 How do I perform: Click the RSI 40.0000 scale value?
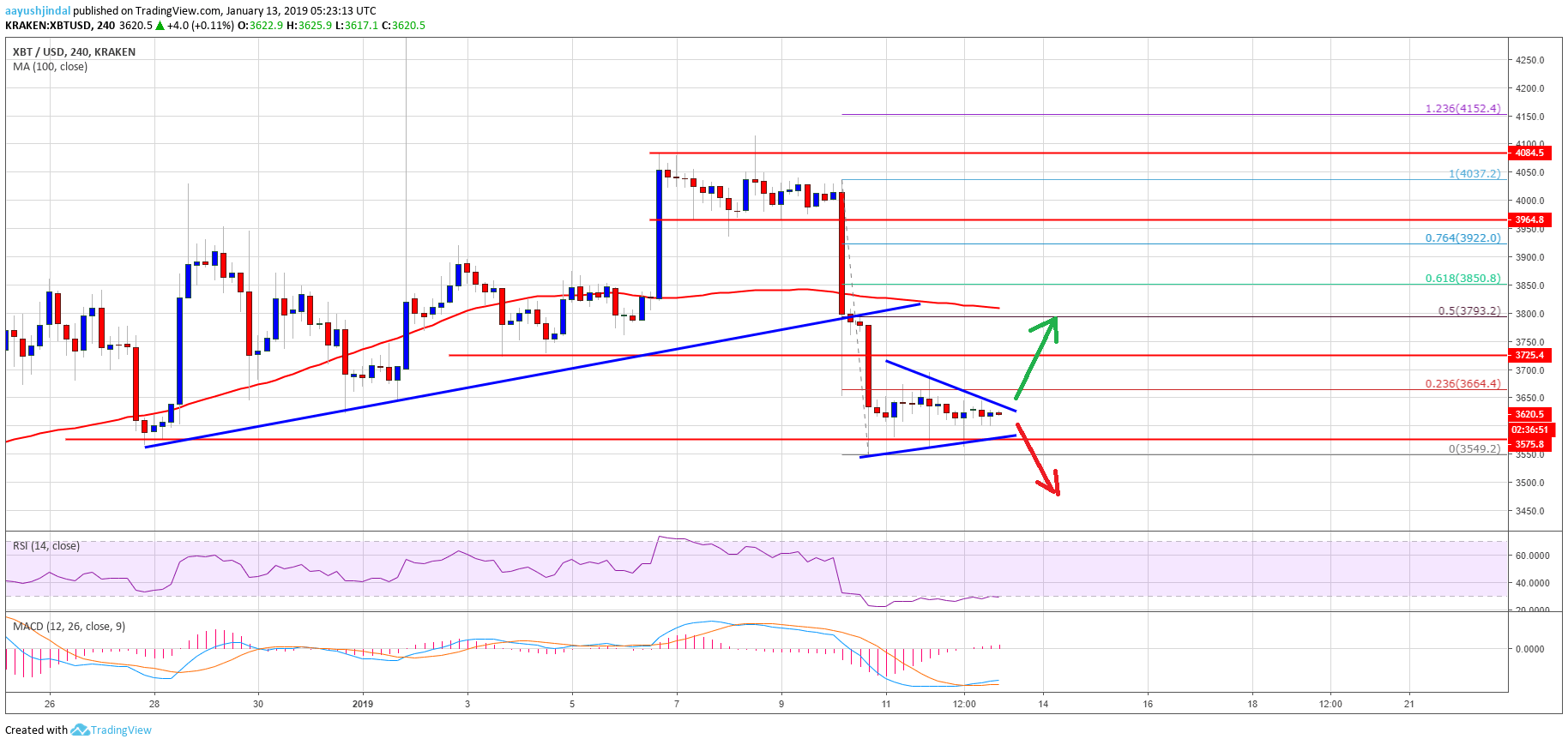[1532, 583]
